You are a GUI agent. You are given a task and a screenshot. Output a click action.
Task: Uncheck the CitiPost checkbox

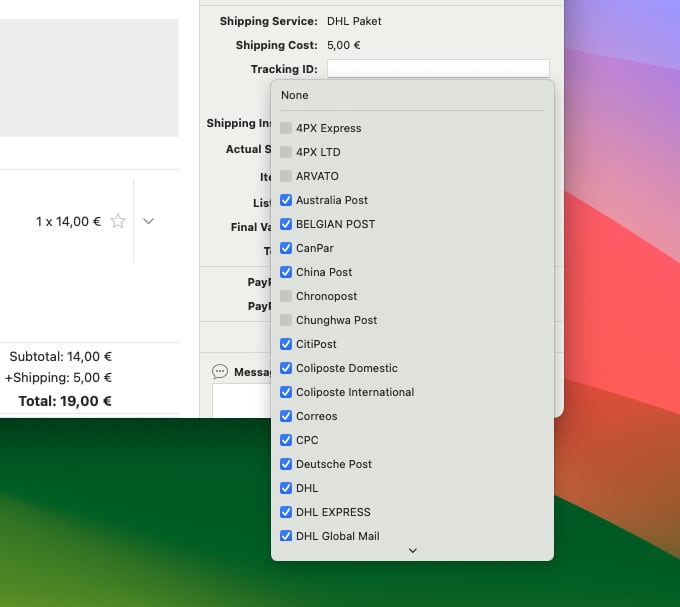[x=286, y=344]
